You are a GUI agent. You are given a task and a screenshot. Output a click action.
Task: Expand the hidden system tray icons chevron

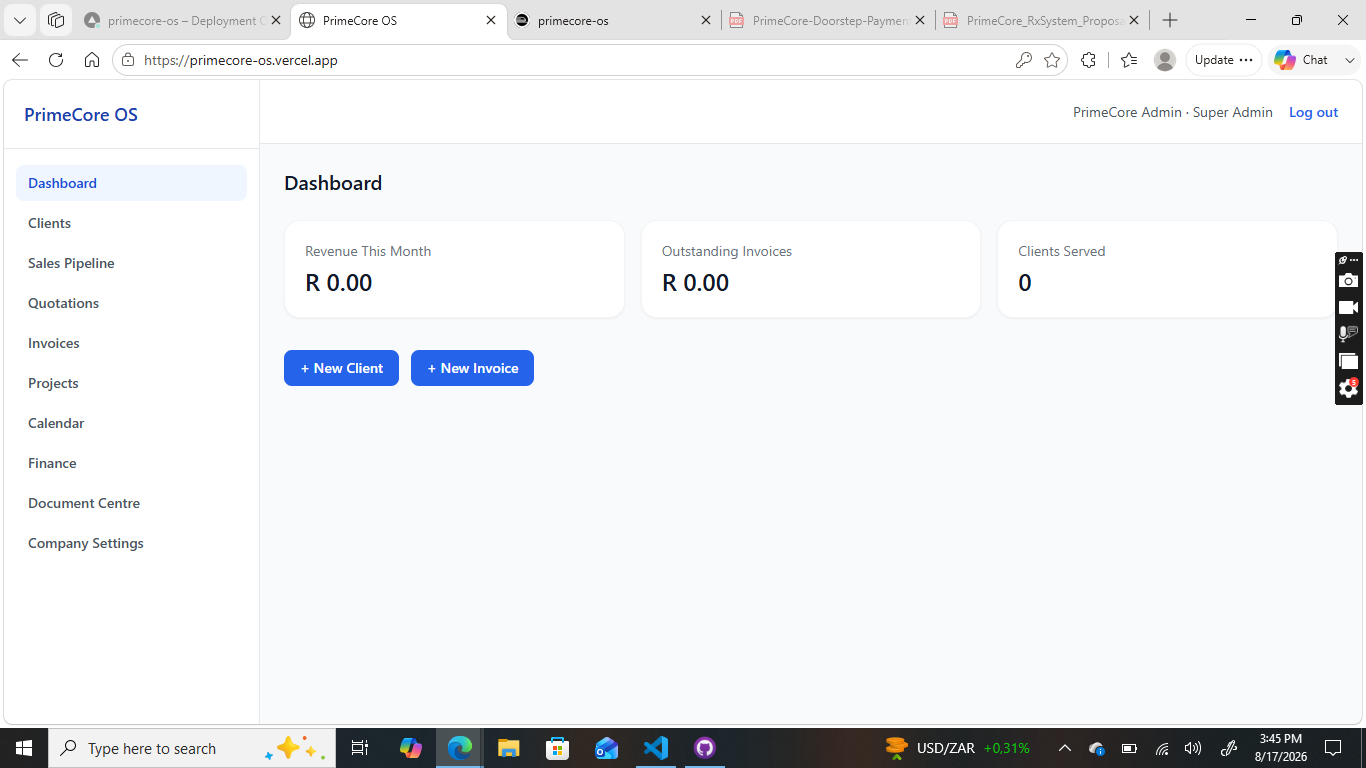[x=1065, y=748]
